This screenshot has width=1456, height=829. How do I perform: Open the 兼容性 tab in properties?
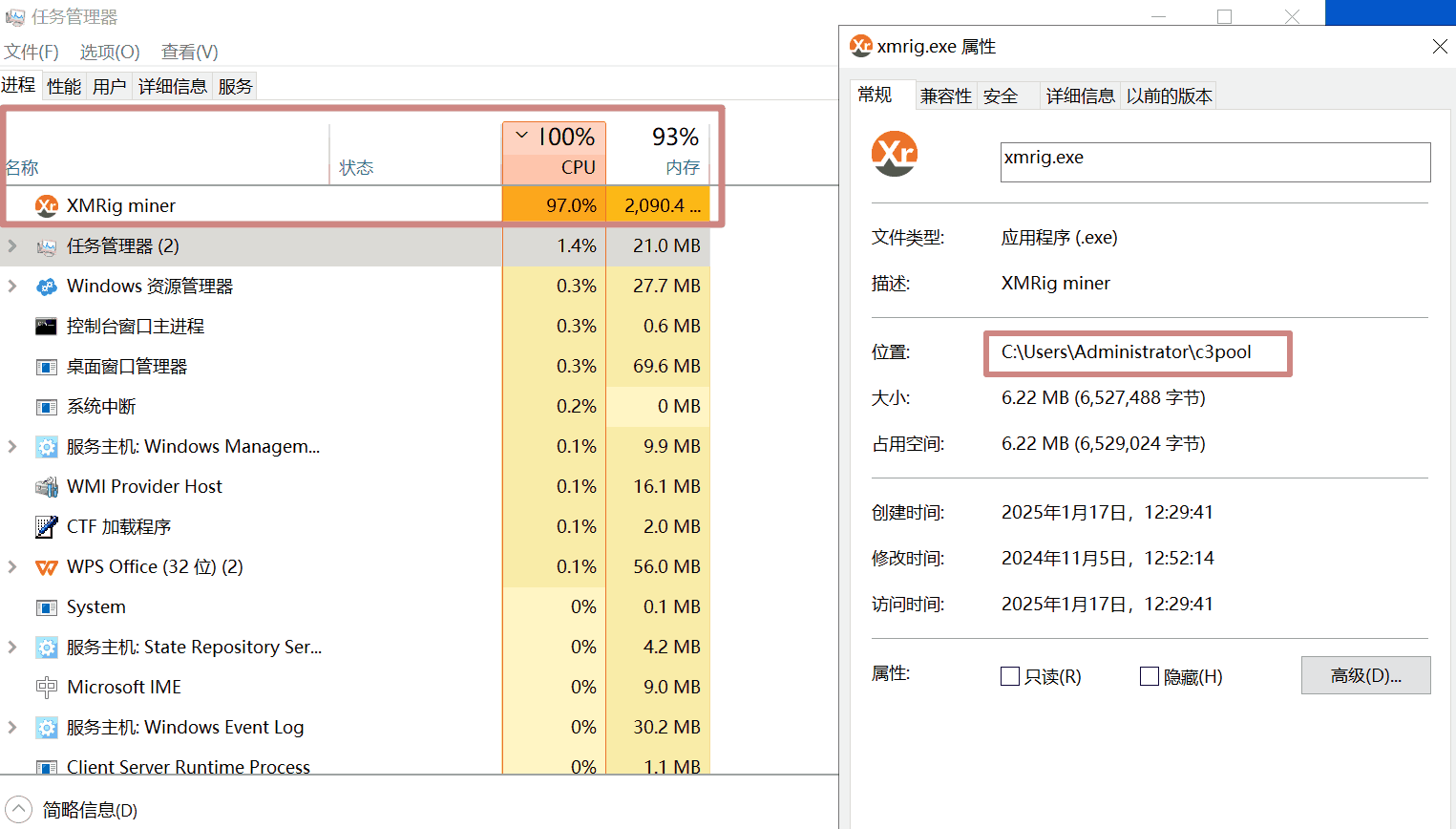945,96
